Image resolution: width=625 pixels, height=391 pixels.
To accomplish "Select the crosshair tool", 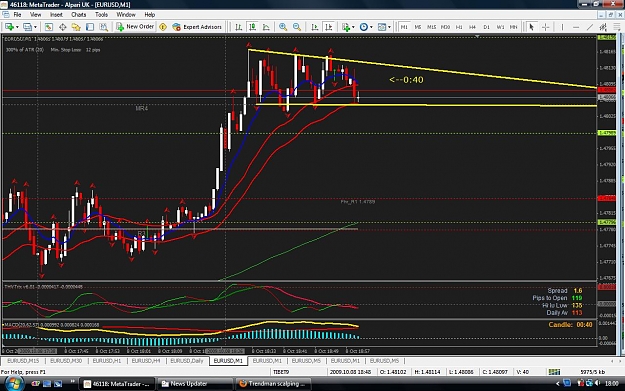I will (x=545, y=27).
